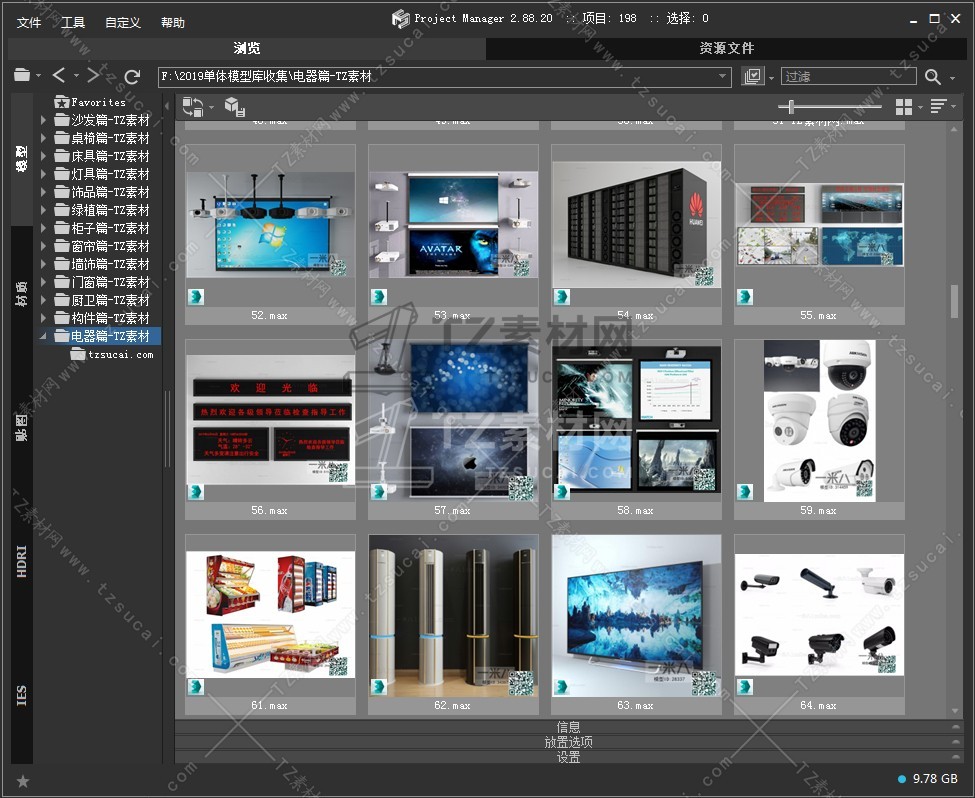The height and width of the screenshot is (798, 975).
Task: Click the merge/convert files toolbar icon
Action: [193, 106]
